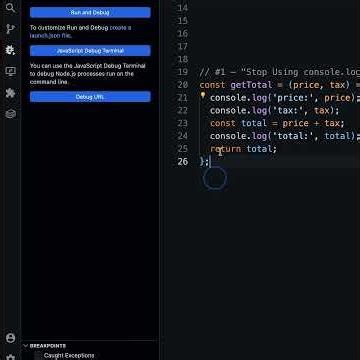
Task: Click line number 25 in the gutter
Action: click(183, 149)
